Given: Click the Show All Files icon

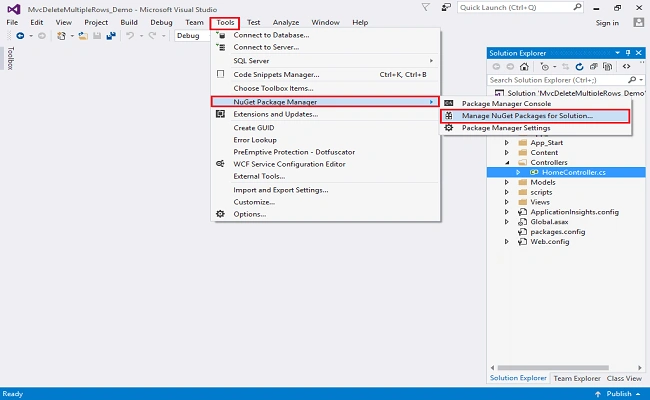Looking at the screenshot, I should [x=608, y=66].
